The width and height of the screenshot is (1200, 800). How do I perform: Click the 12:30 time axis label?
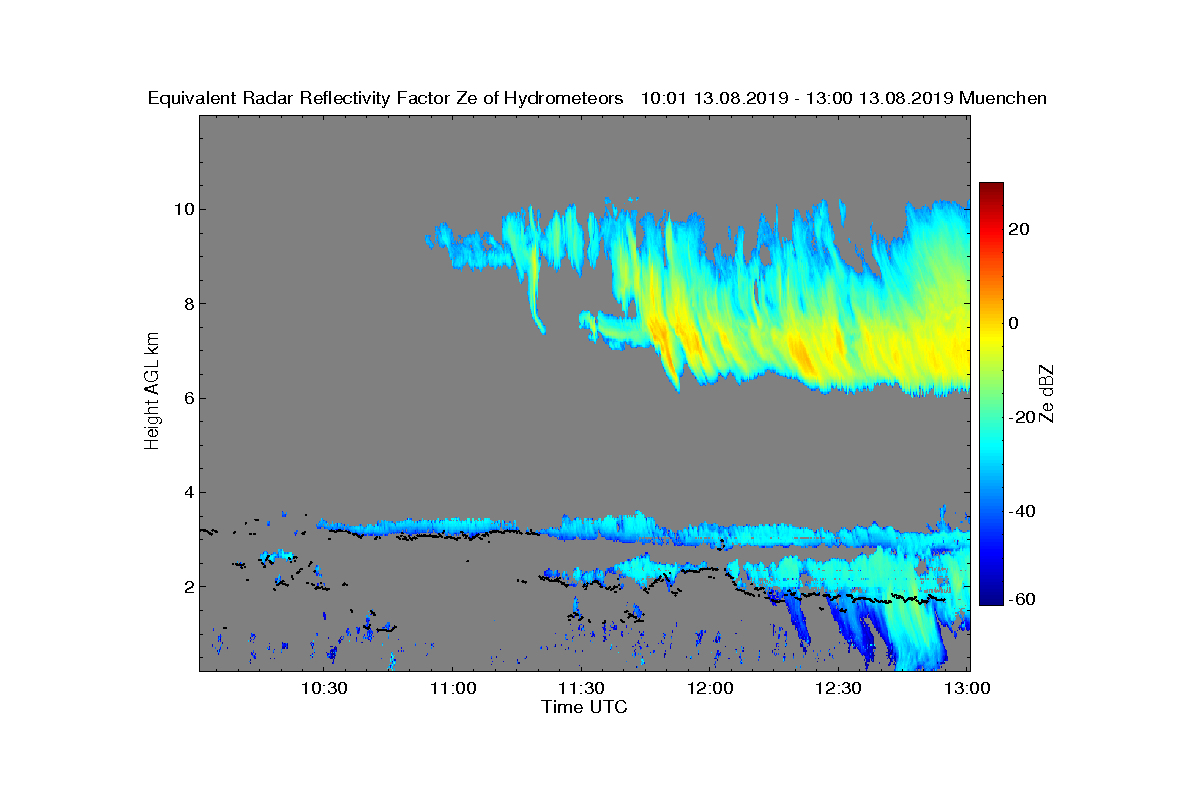[840, 688]
